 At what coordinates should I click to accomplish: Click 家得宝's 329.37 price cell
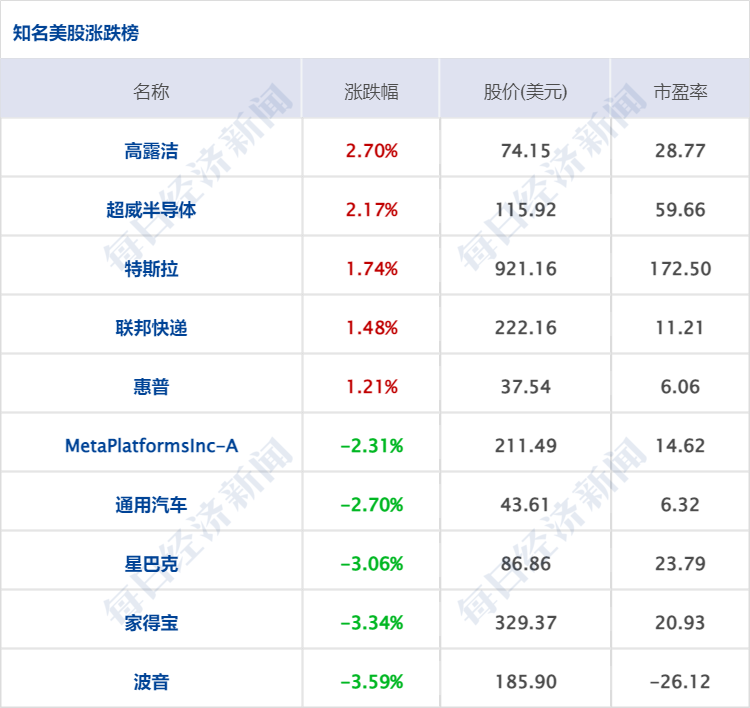pos(525,623)
